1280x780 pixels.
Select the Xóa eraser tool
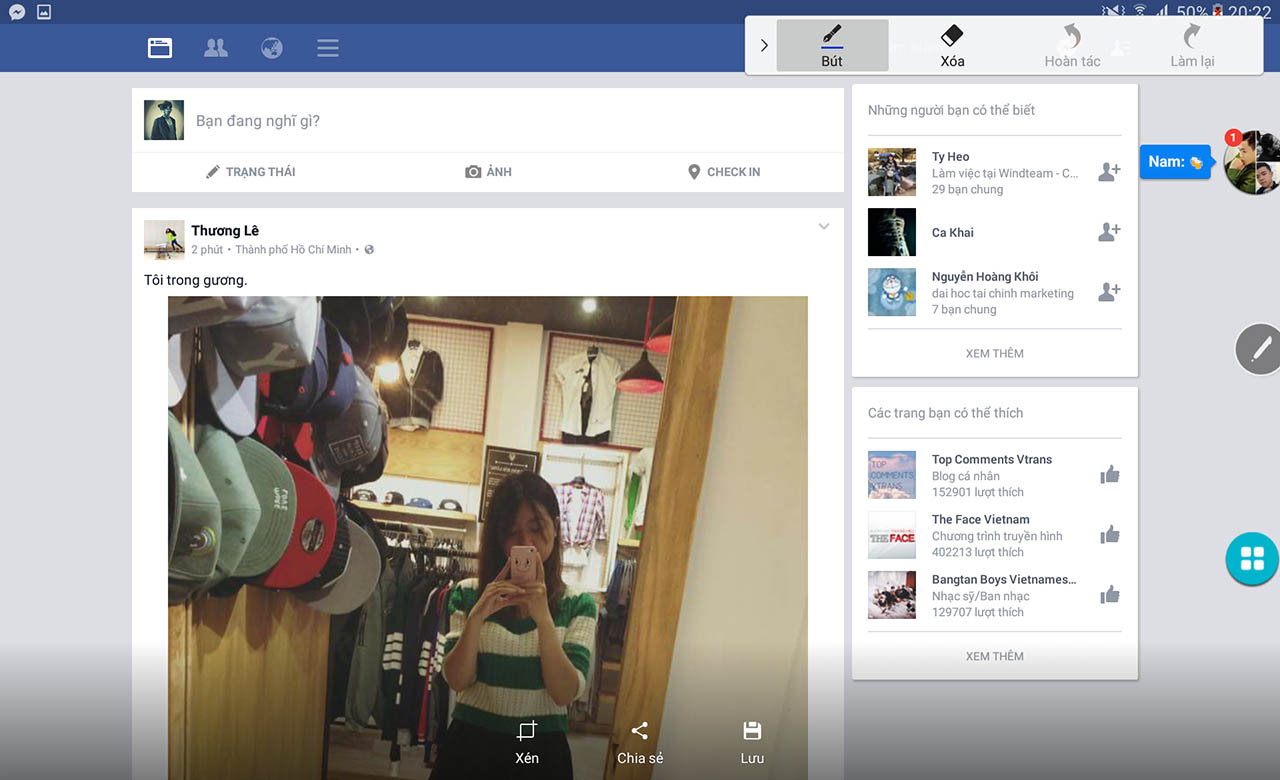pyautogui.click(x=952, y=46)
